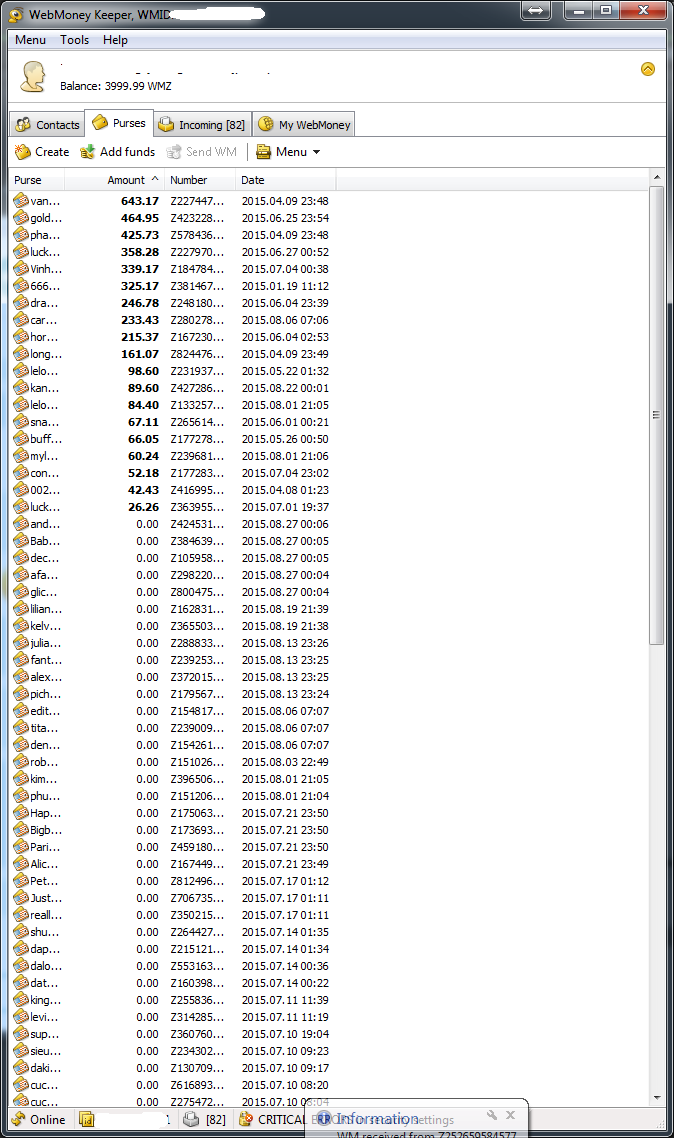Screen dimensions: 674x1138
Task: Select the purse icon for sna… row
Action: [21, 422]
